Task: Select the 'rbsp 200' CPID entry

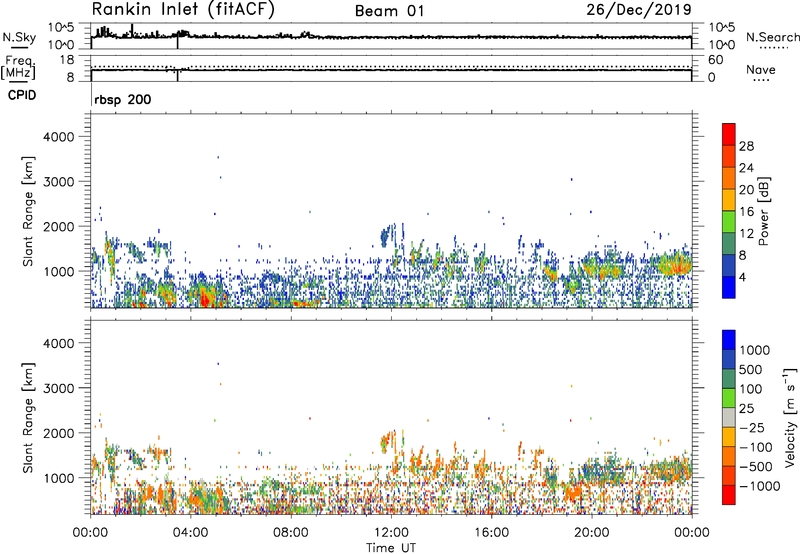Action: coord(122,99)
